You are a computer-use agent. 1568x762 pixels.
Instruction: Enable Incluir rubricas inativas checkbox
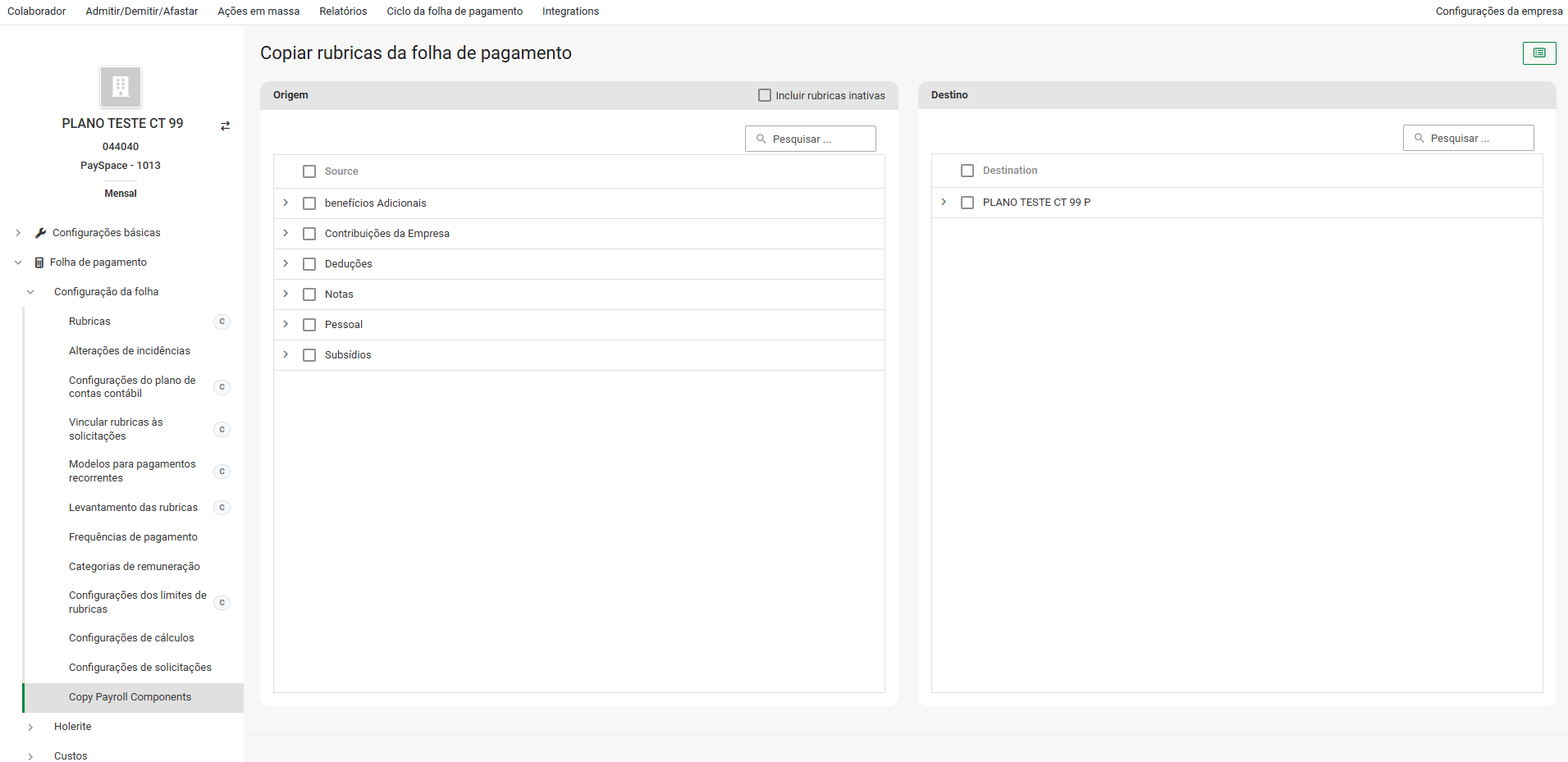point(765,95)
